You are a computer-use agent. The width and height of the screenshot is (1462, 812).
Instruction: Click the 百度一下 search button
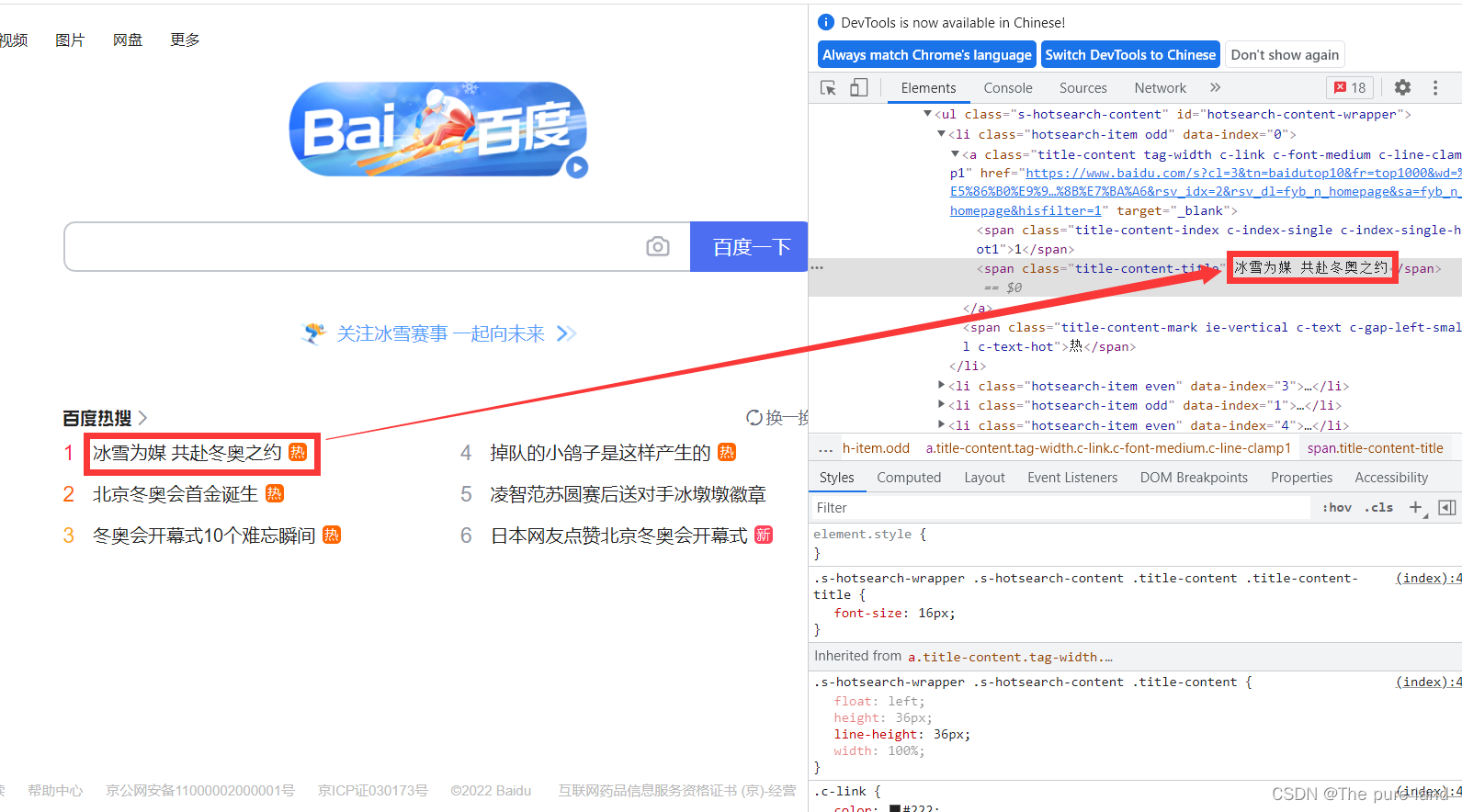click(751, 246)
